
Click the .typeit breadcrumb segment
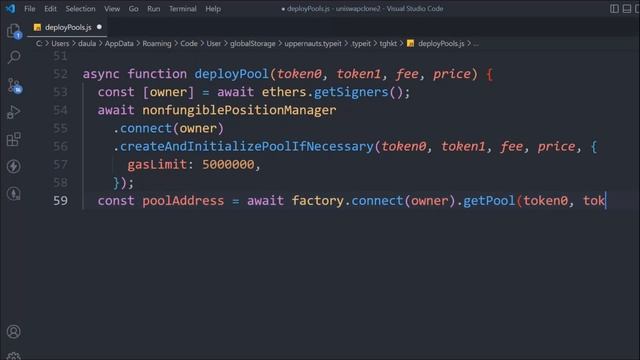coord(361,44)
